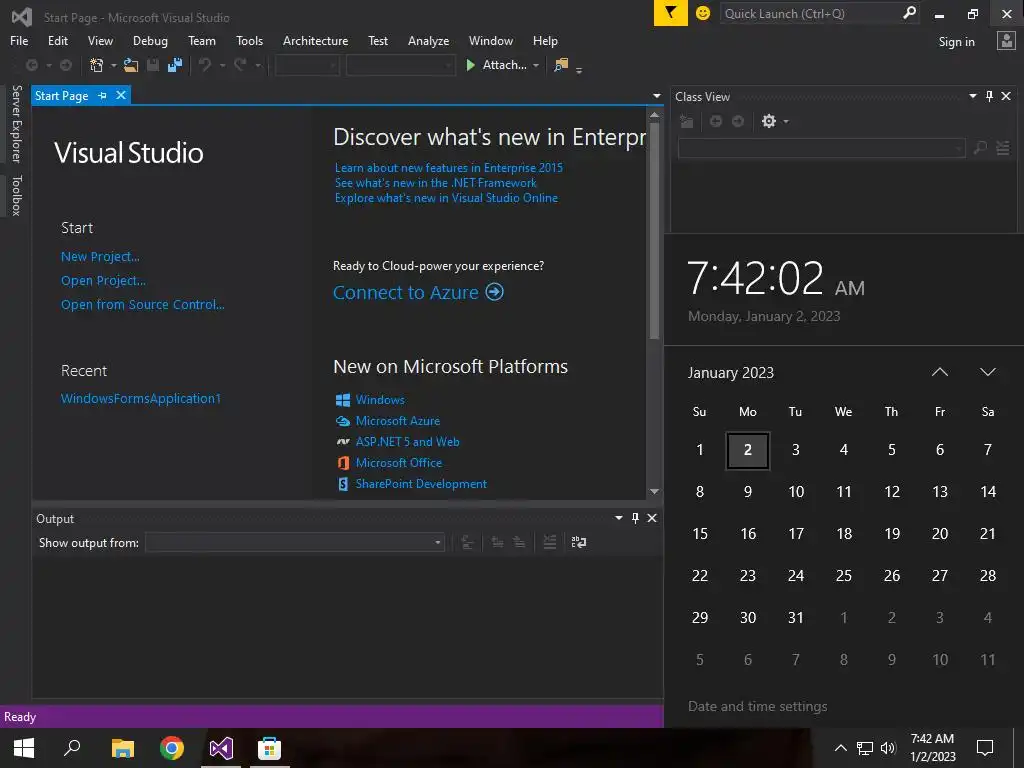Click Class View Back arrow icon
This screenshot has width=1024, height=768.
(x=716, y=121)
